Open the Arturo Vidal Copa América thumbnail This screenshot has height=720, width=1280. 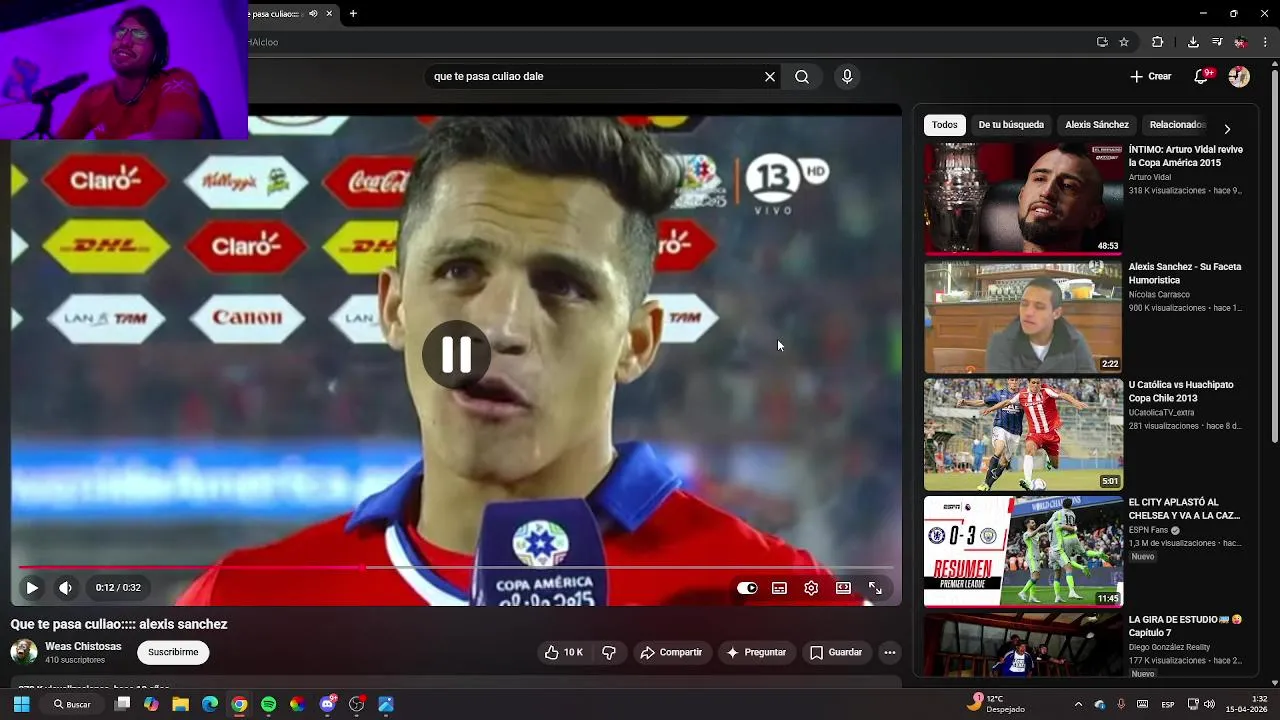pos(1023,198)
